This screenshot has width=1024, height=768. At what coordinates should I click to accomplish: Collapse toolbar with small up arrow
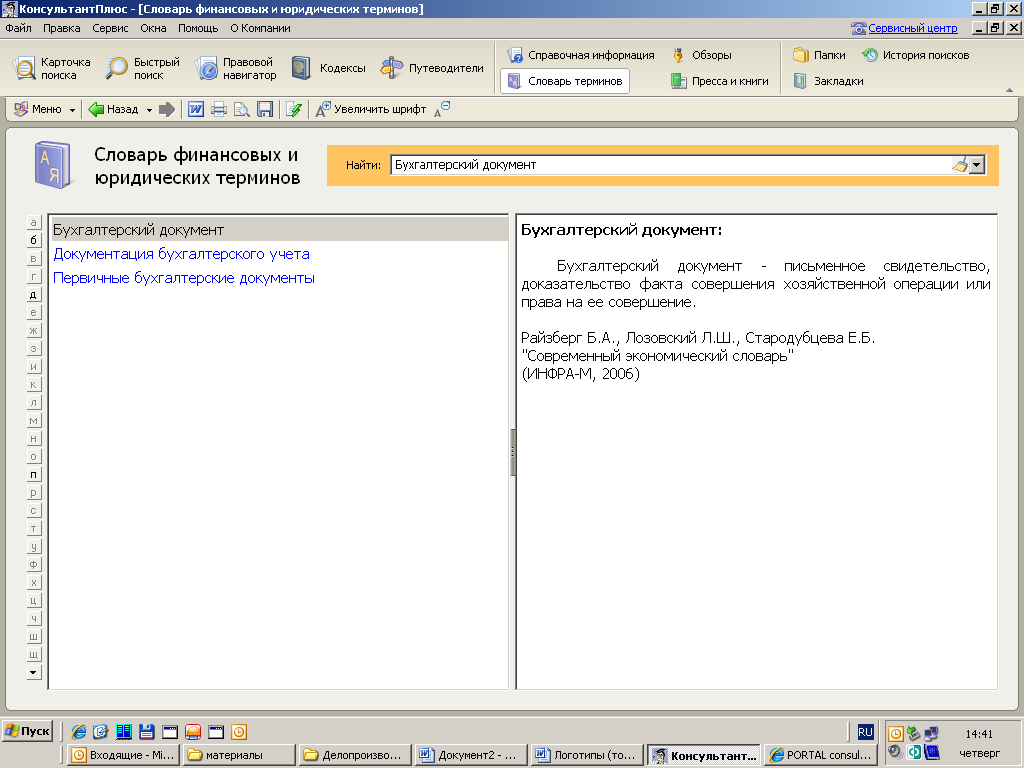[x=1010, y=91]
